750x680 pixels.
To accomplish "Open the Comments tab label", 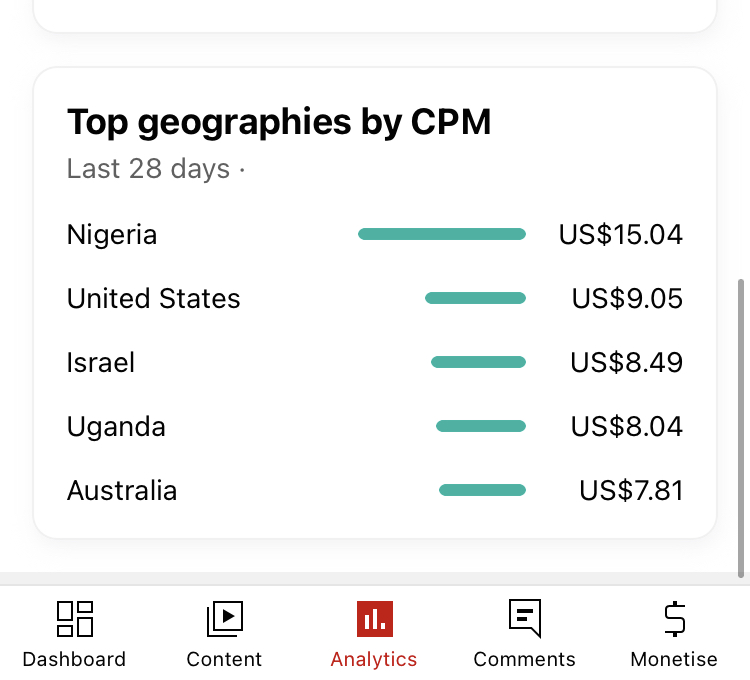I will [x=524, y=659].
